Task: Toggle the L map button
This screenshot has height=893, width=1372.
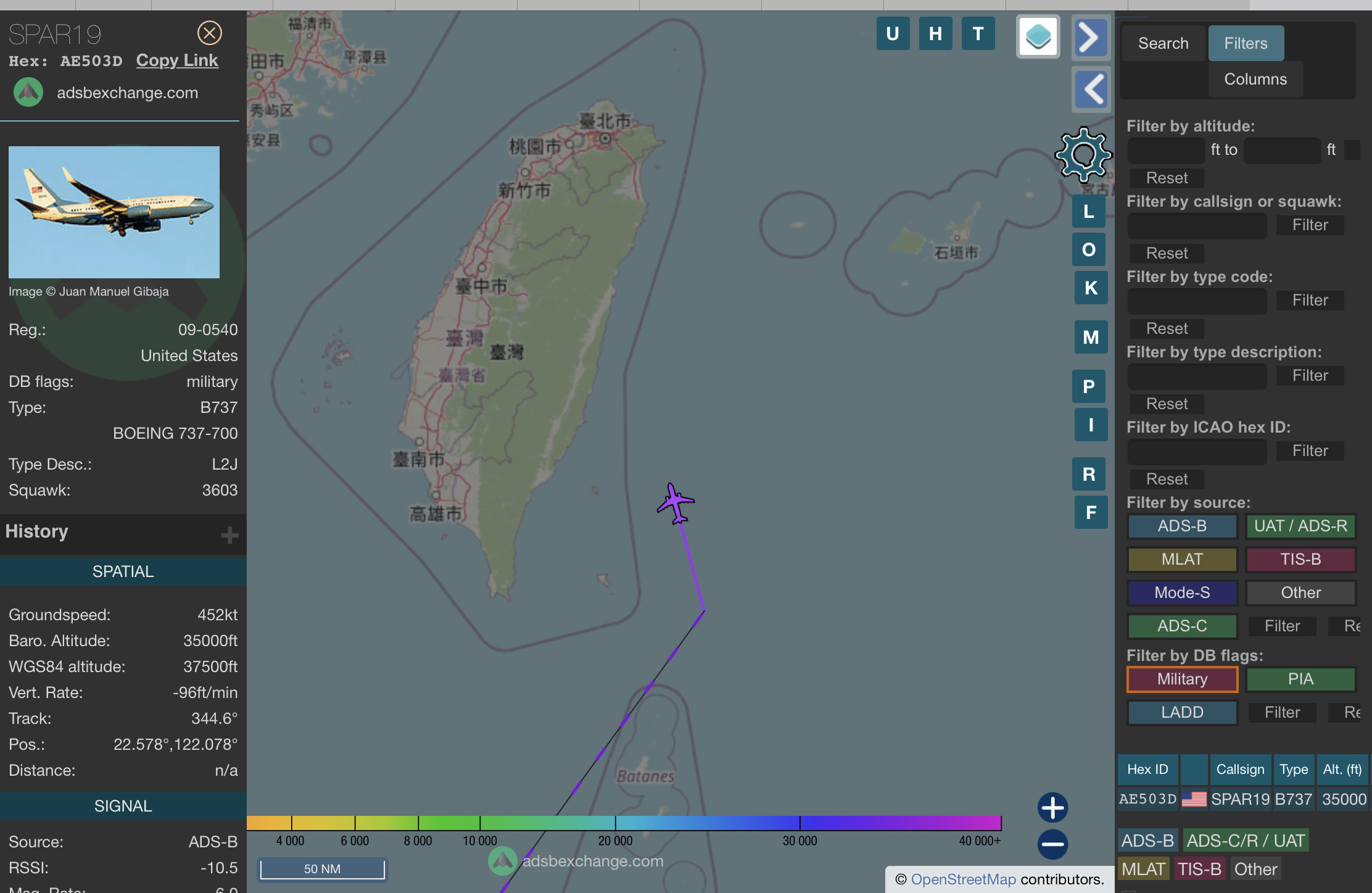Action: [x=1089, y=212]
